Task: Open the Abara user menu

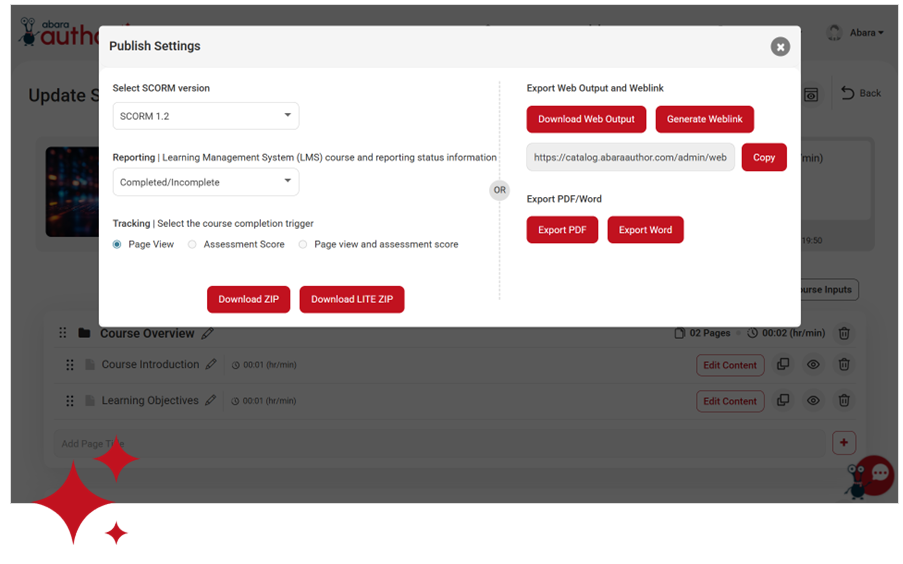Action: point(867,33)
